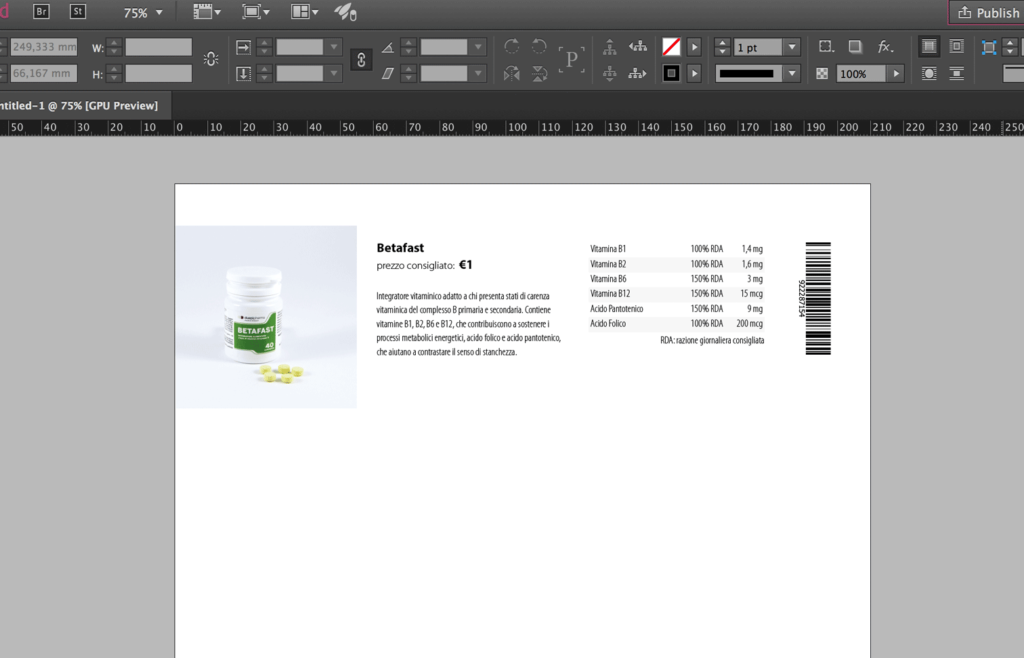Click the Vitamina B12 table row

tap(676, 294)
